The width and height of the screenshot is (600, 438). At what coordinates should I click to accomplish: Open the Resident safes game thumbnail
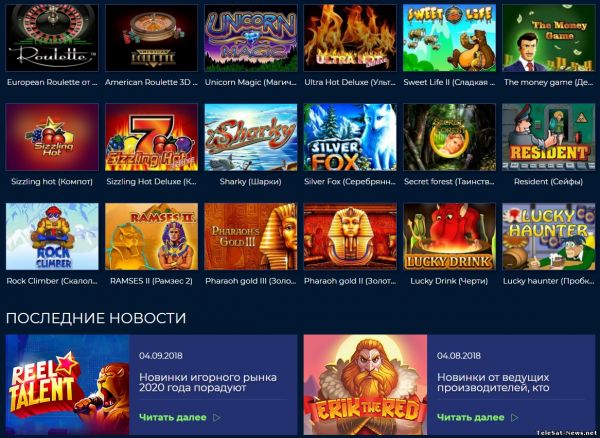(x=549, y=137)
